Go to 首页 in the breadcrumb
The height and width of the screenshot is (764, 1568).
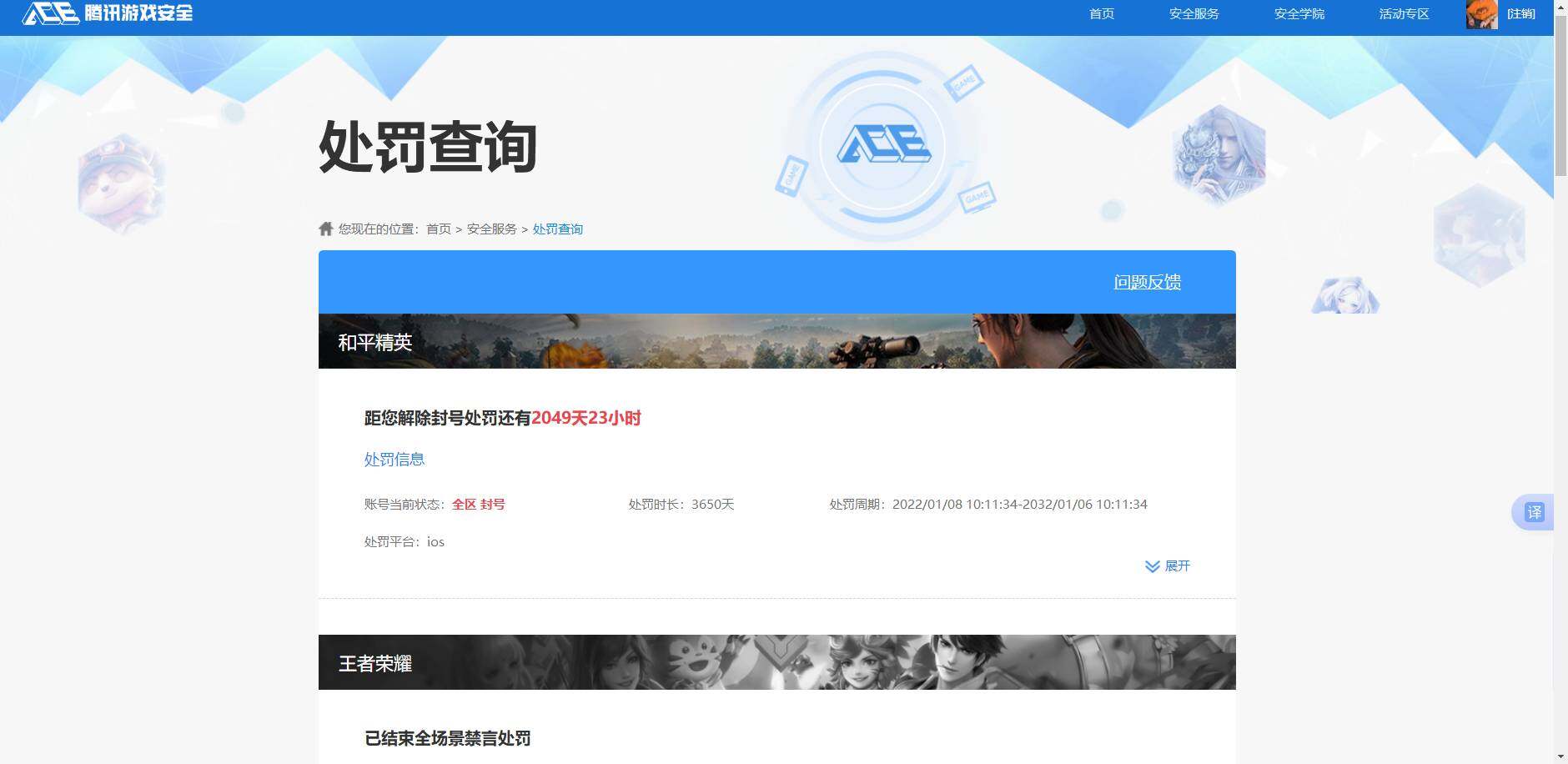pyautogui.click(x=439, y=229)
